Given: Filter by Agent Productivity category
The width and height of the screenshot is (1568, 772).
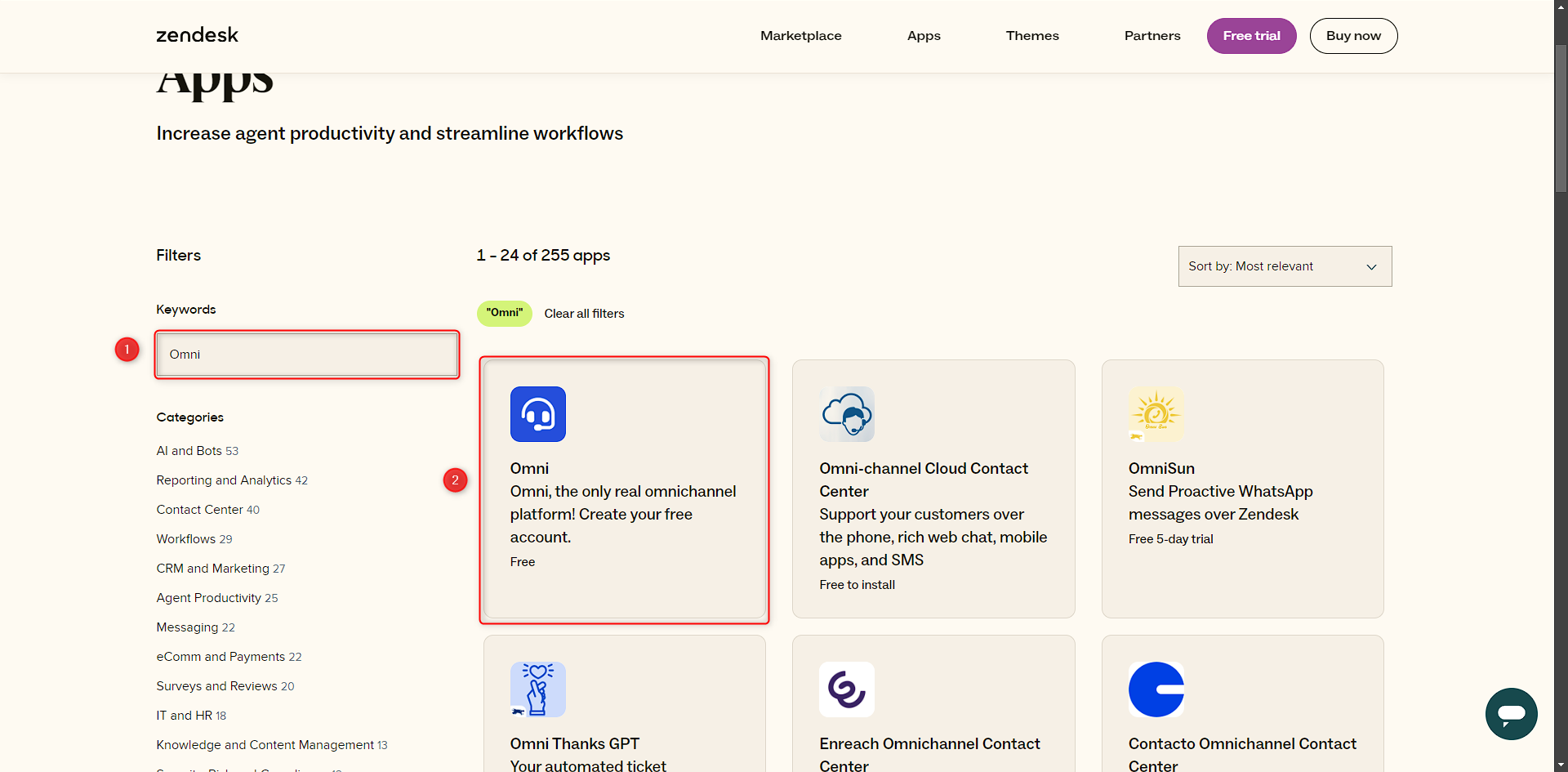Looking at the screenshot, I should pos(217,598).
